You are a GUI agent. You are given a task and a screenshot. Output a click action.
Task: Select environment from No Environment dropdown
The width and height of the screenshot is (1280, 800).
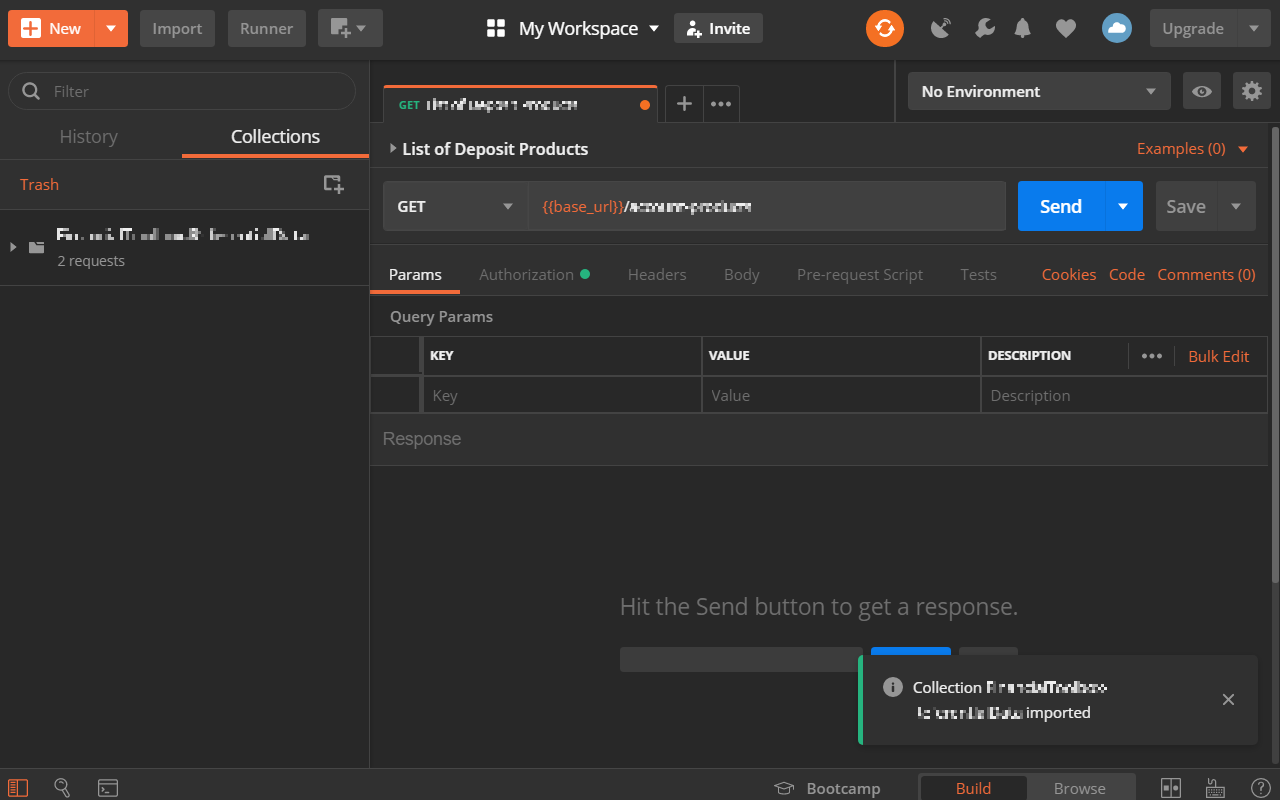click(x=1039, y=91)
